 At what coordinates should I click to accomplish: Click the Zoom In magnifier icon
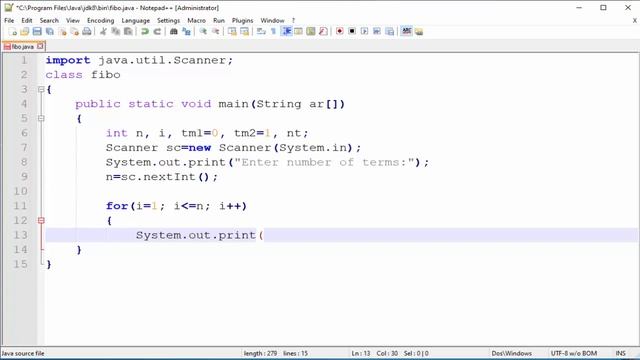203,31
